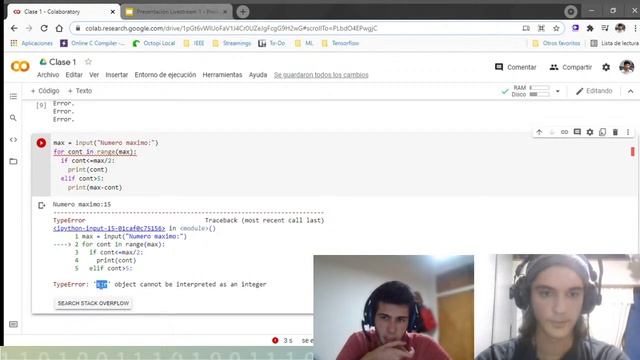Open the Otros favoritos folder

[556, 43]
